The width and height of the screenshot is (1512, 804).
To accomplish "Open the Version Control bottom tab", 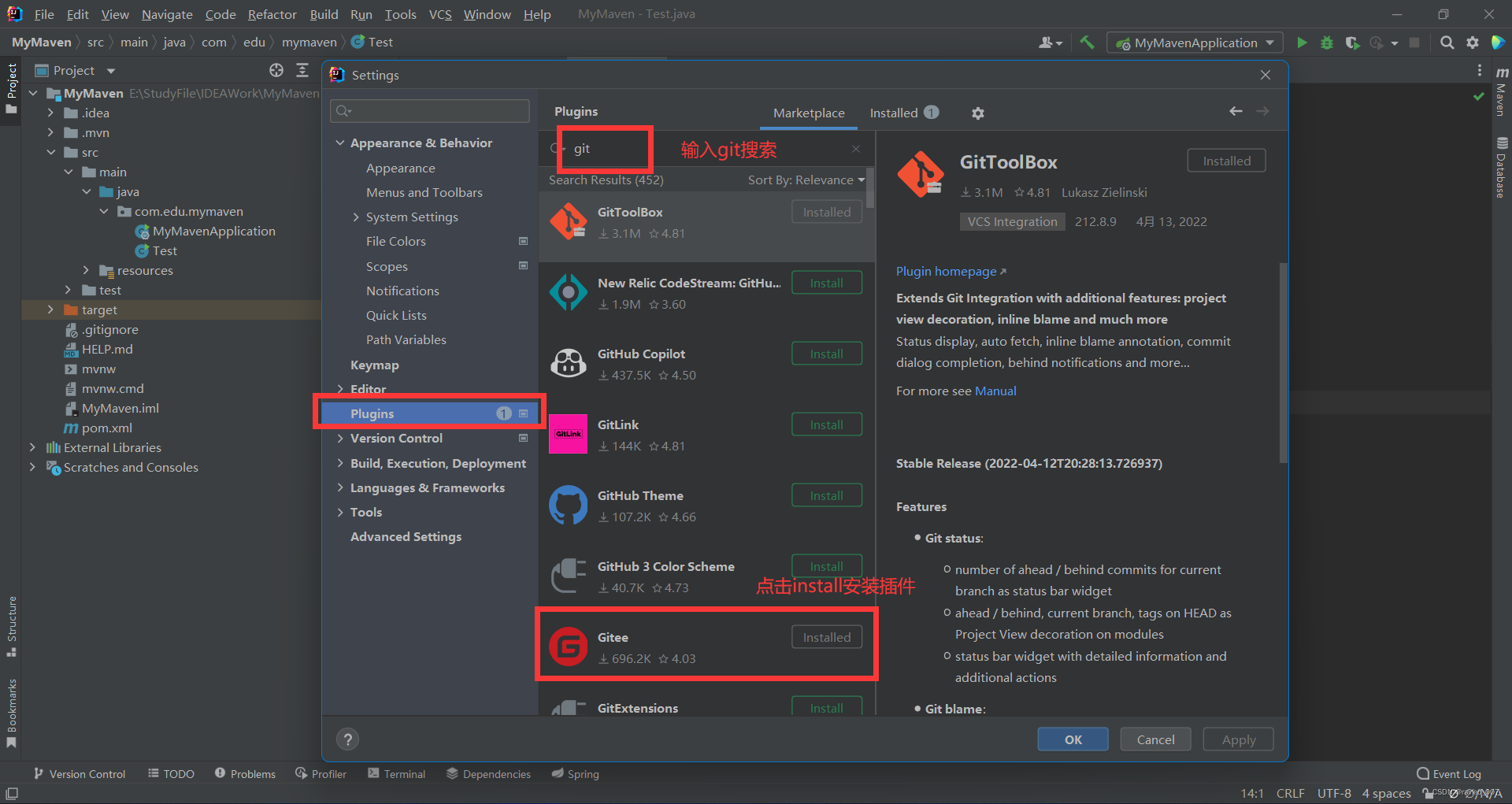I will click(x=80, y=774).
